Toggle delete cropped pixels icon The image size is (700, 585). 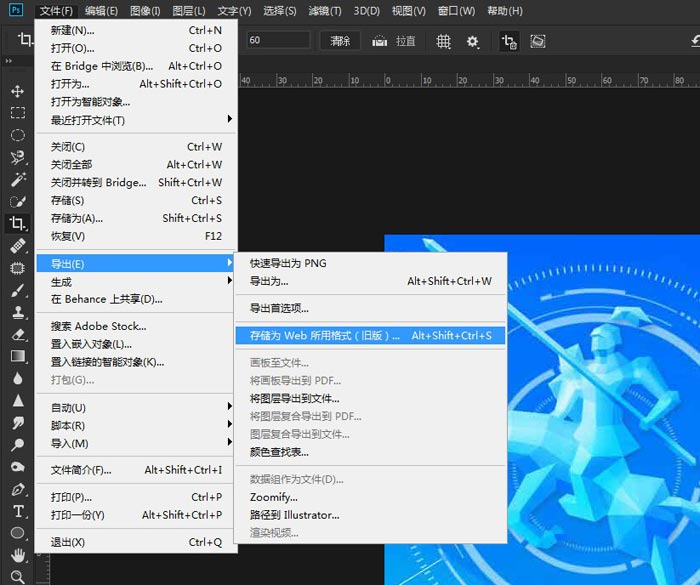coord(509,42)
